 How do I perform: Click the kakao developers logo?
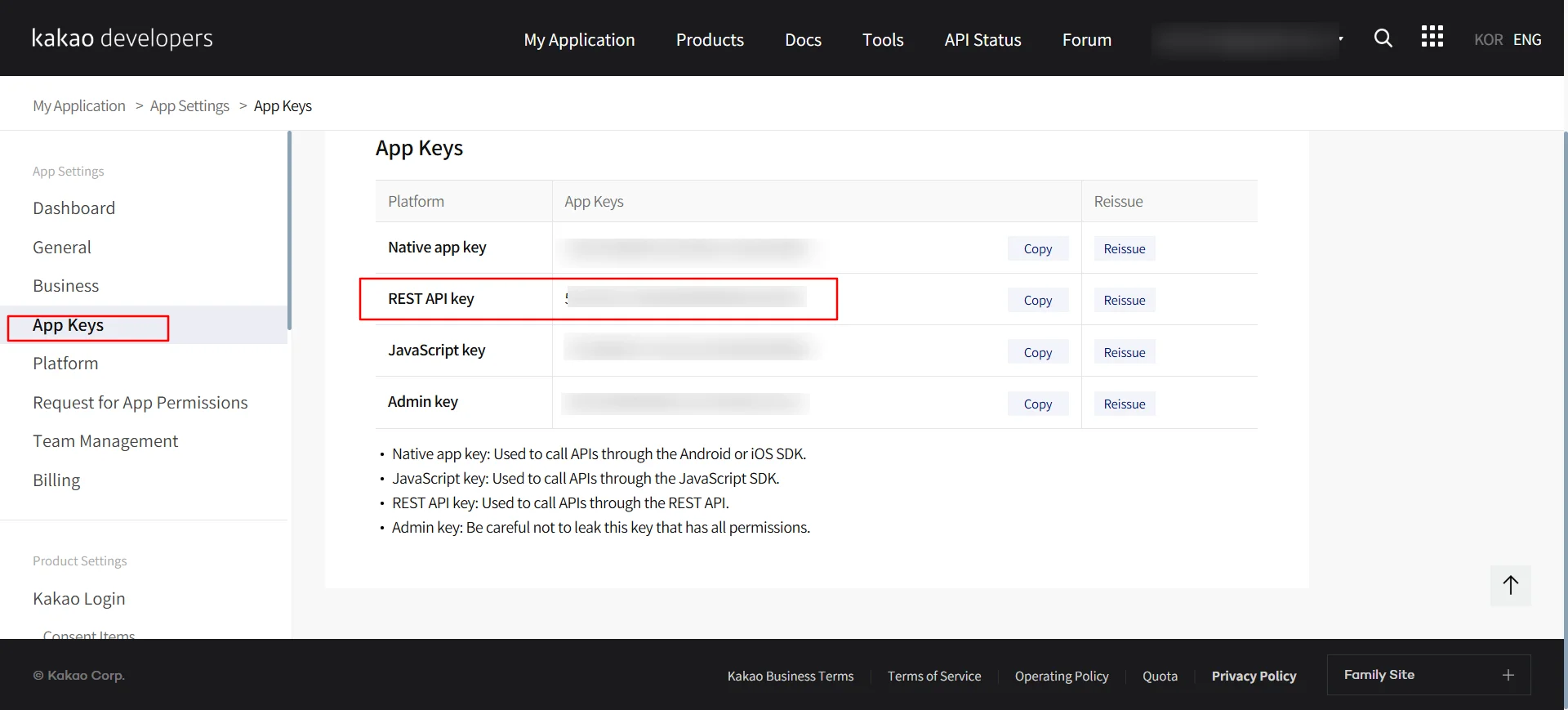[x=122, y=38]
